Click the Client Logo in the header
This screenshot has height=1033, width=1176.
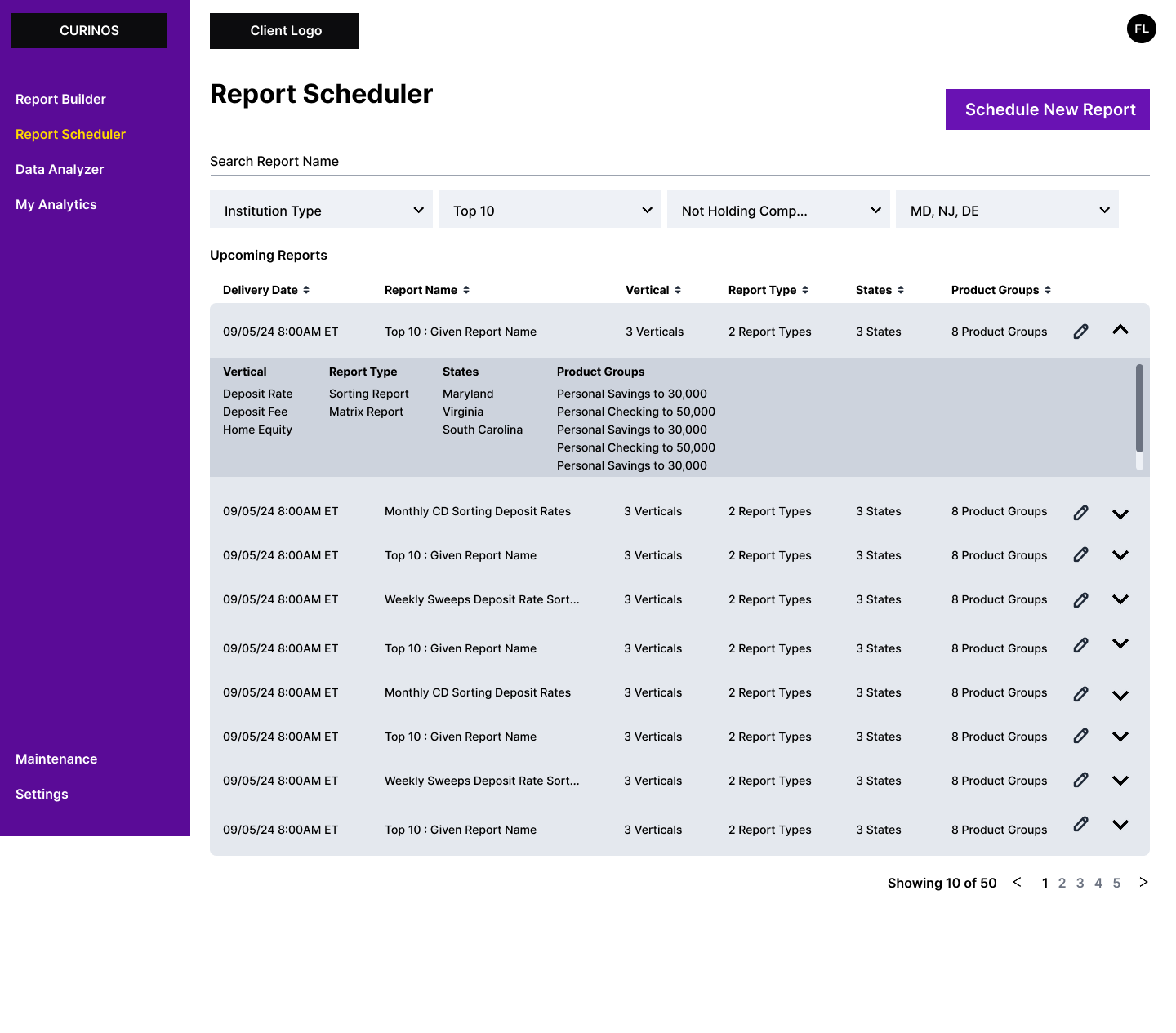(284, 31)
